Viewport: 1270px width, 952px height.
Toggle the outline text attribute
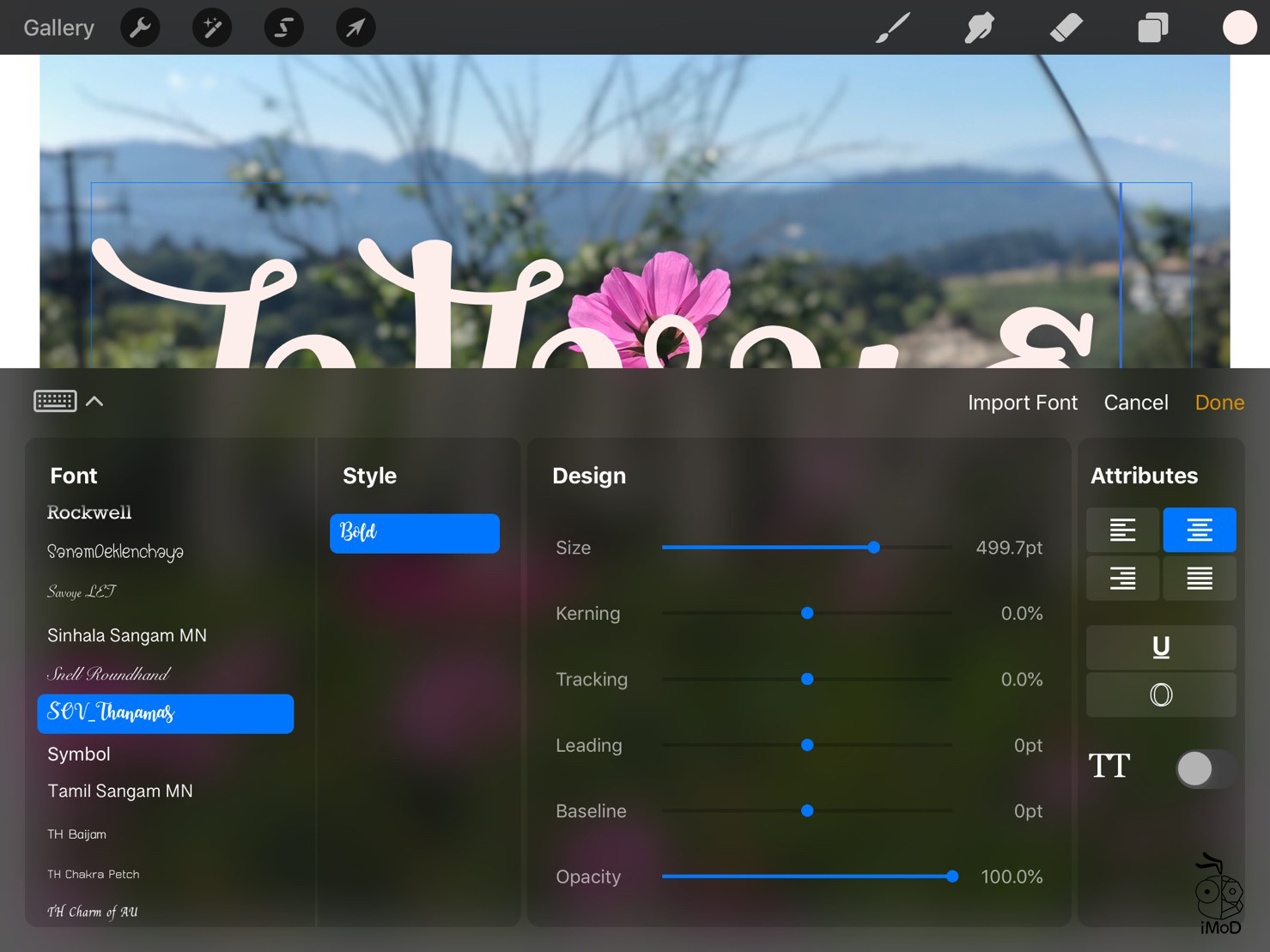click(x=1160, y=694)
